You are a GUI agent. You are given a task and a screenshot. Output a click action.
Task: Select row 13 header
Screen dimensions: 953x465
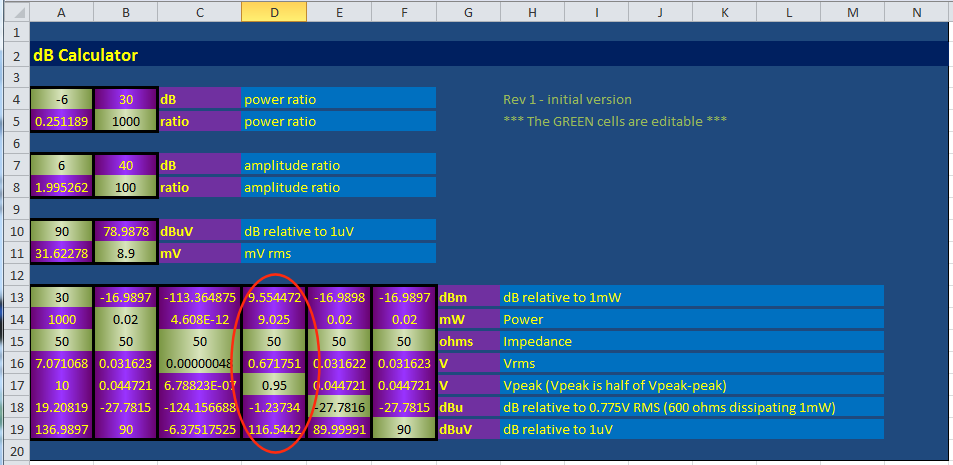pyautogui.click(x=15, y=297)
